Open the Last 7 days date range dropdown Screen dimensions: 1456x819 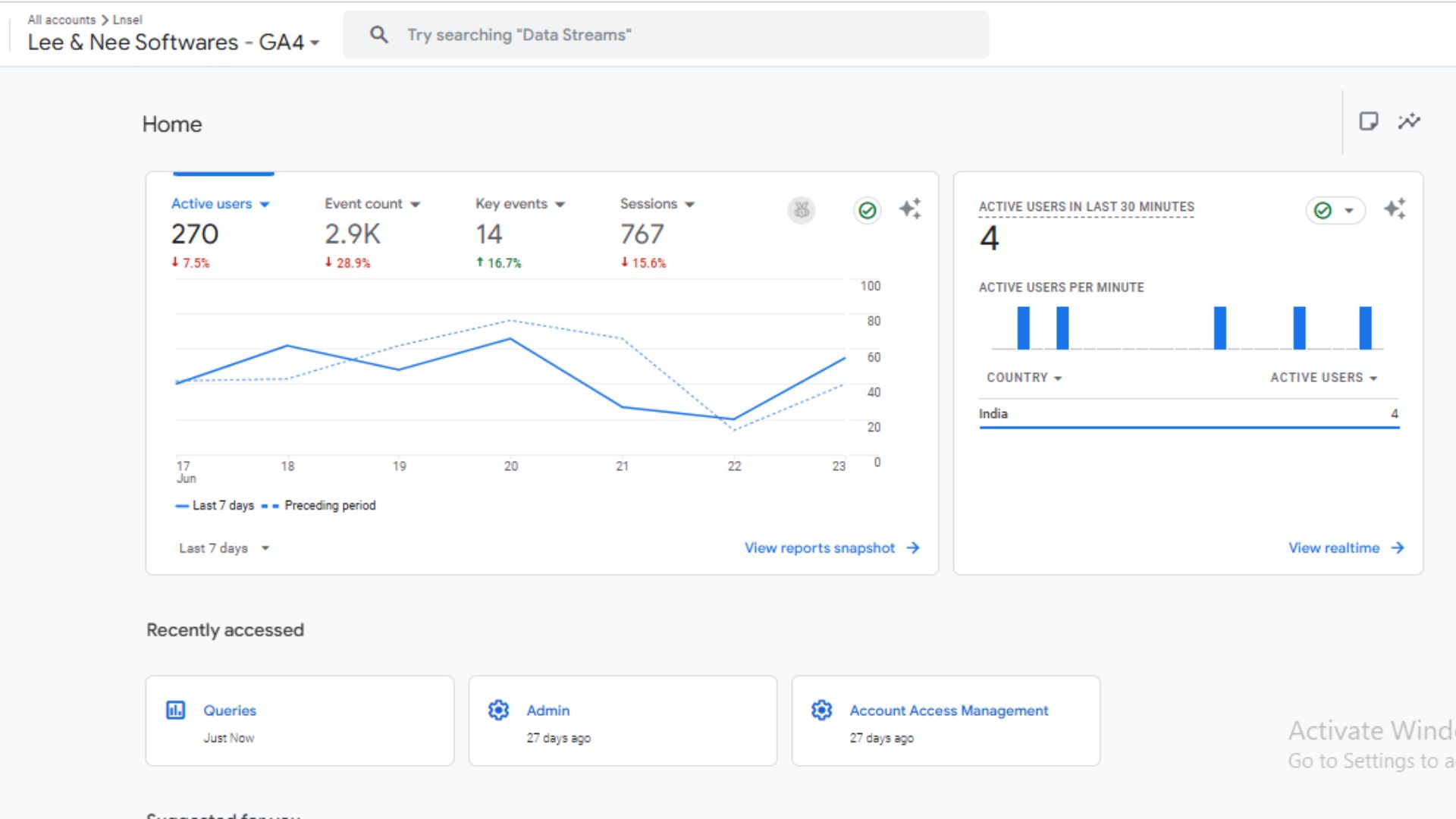point(224,548)
